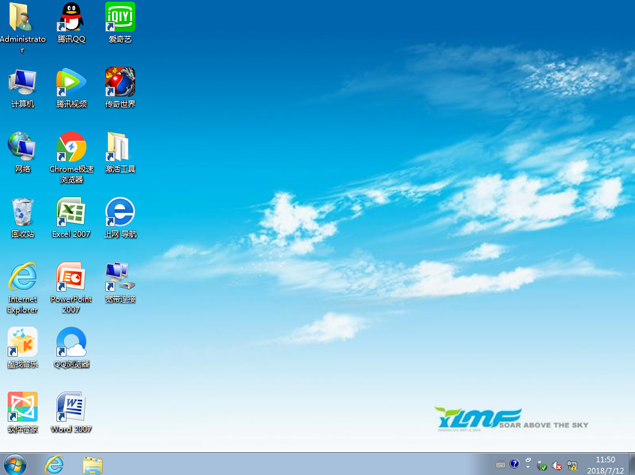
Task: Select the Network desktop icon
Action: point(22,149)
